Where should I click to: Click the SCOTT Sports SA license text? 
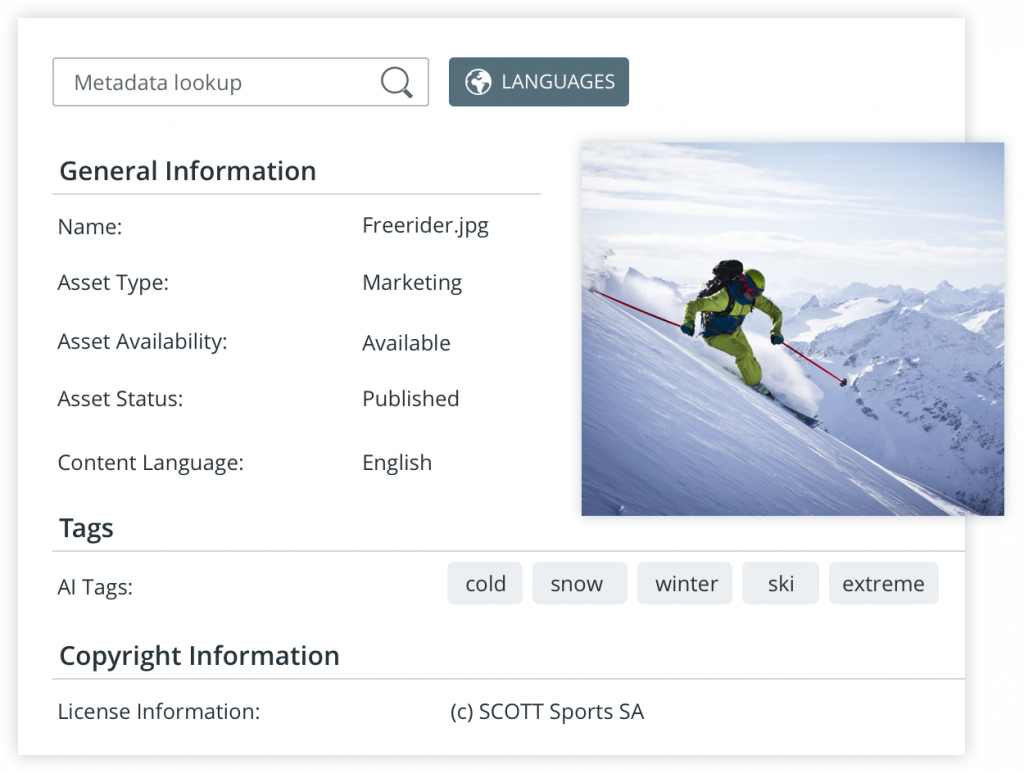coord(547,712)
